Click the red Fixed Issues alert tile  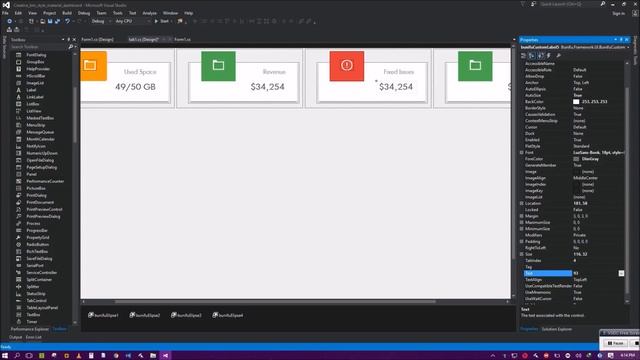[x=347, y=66]
